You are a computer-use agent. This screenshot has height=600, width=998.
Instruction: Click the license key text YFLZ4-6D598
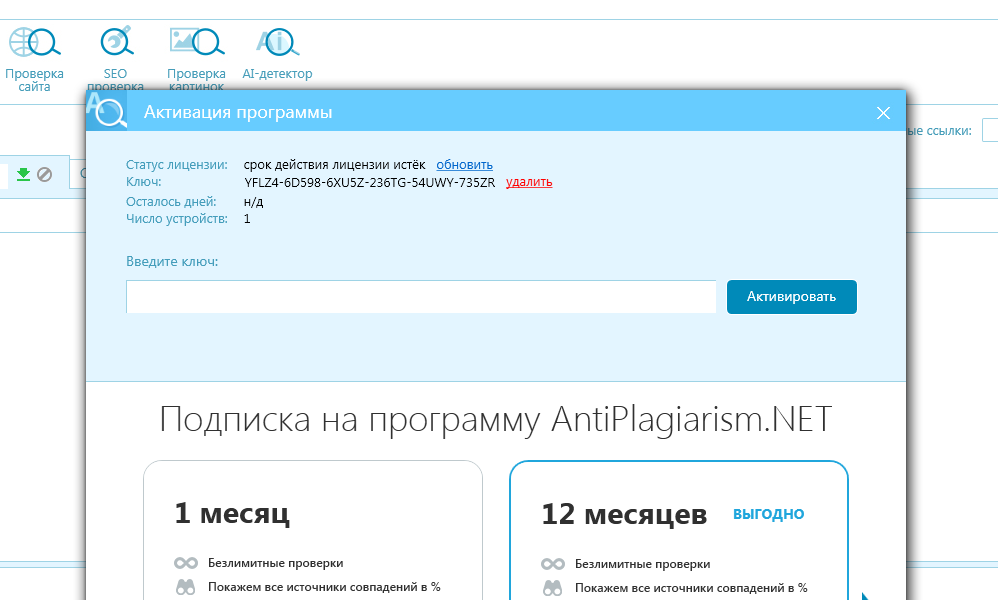click(x=369, y=182)
